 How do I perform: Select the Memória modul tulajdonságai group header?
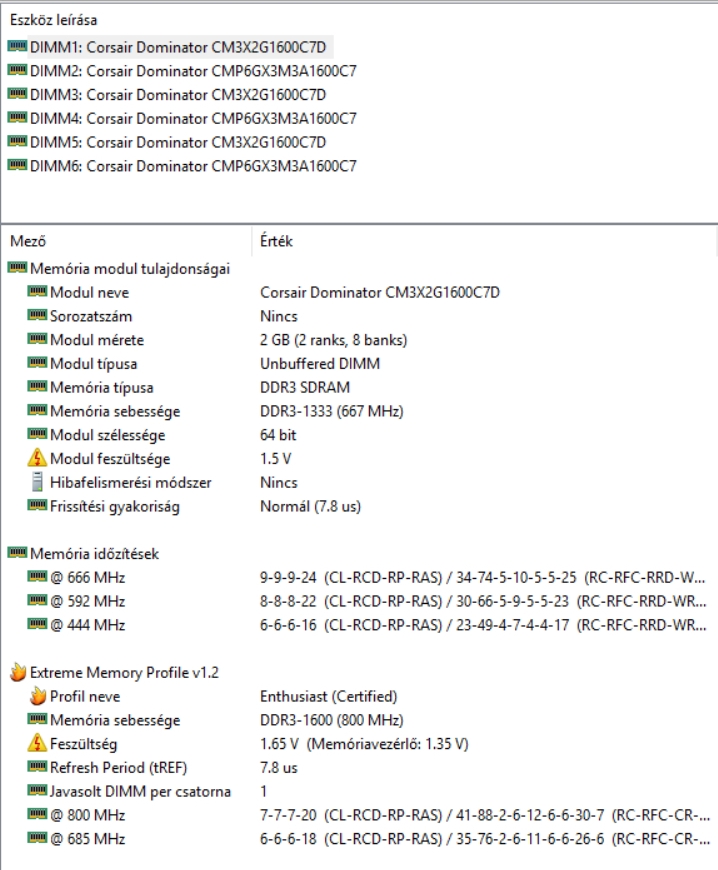click(130, 269)
